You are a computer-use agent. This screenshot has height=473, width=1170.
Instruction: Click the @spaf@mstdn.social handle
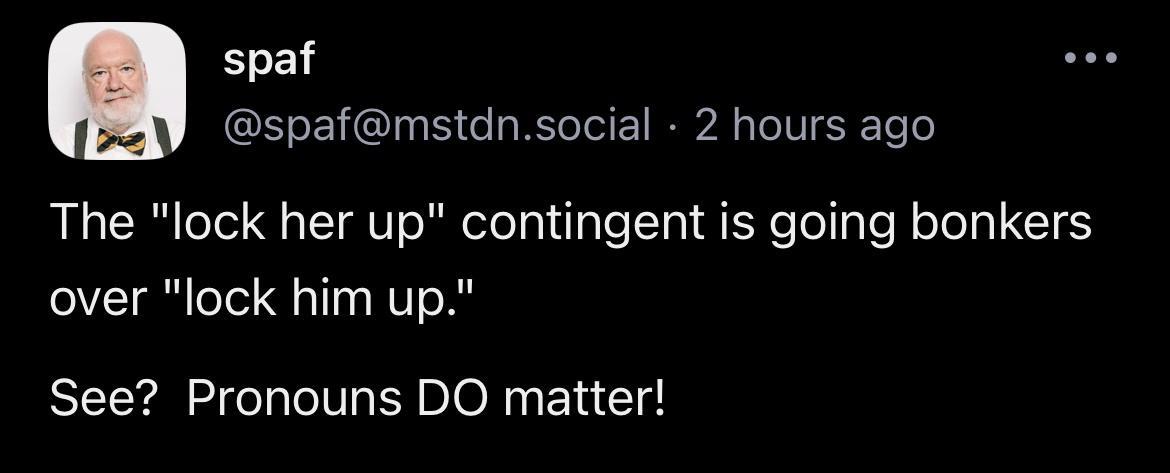(436, 126)
